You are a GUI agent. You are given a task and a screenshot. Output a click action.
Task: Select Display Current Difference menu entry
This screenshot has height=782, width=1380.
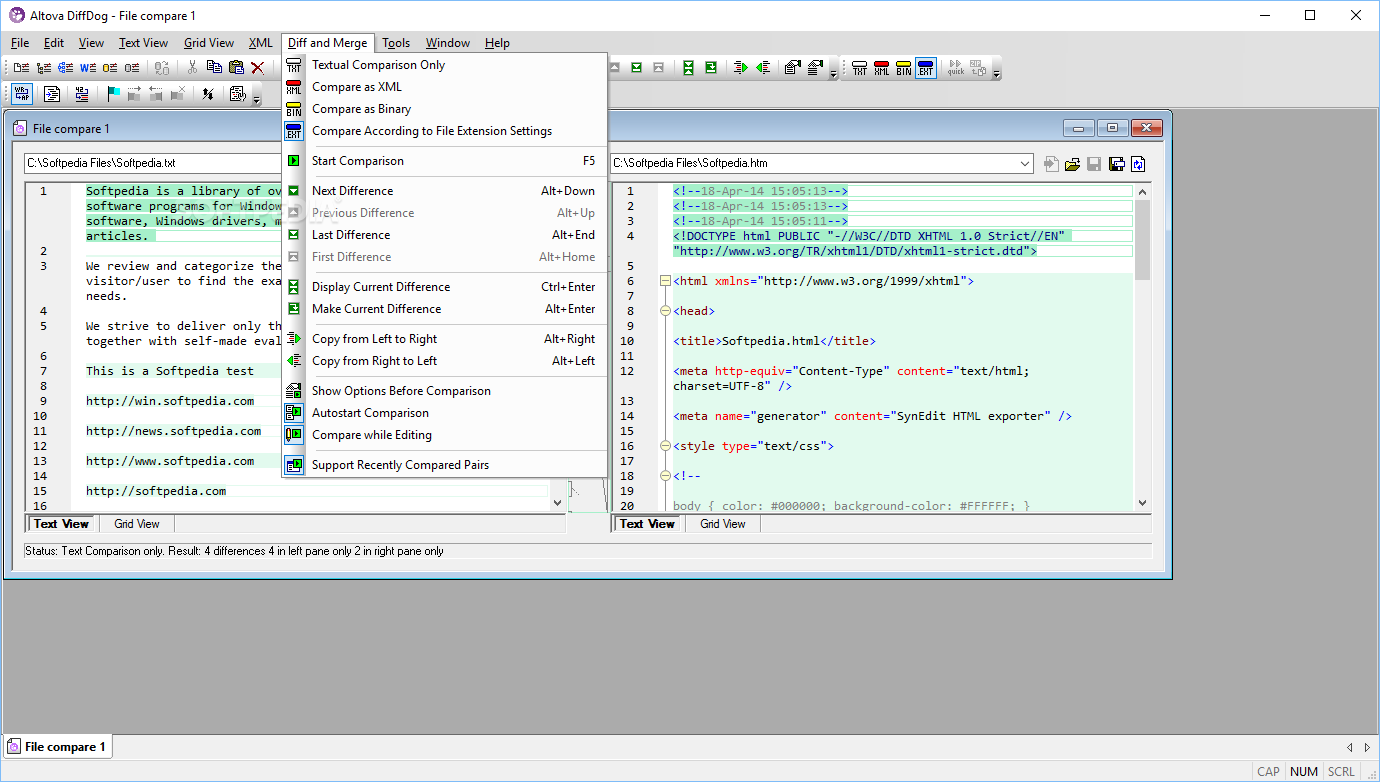point(445,287)
